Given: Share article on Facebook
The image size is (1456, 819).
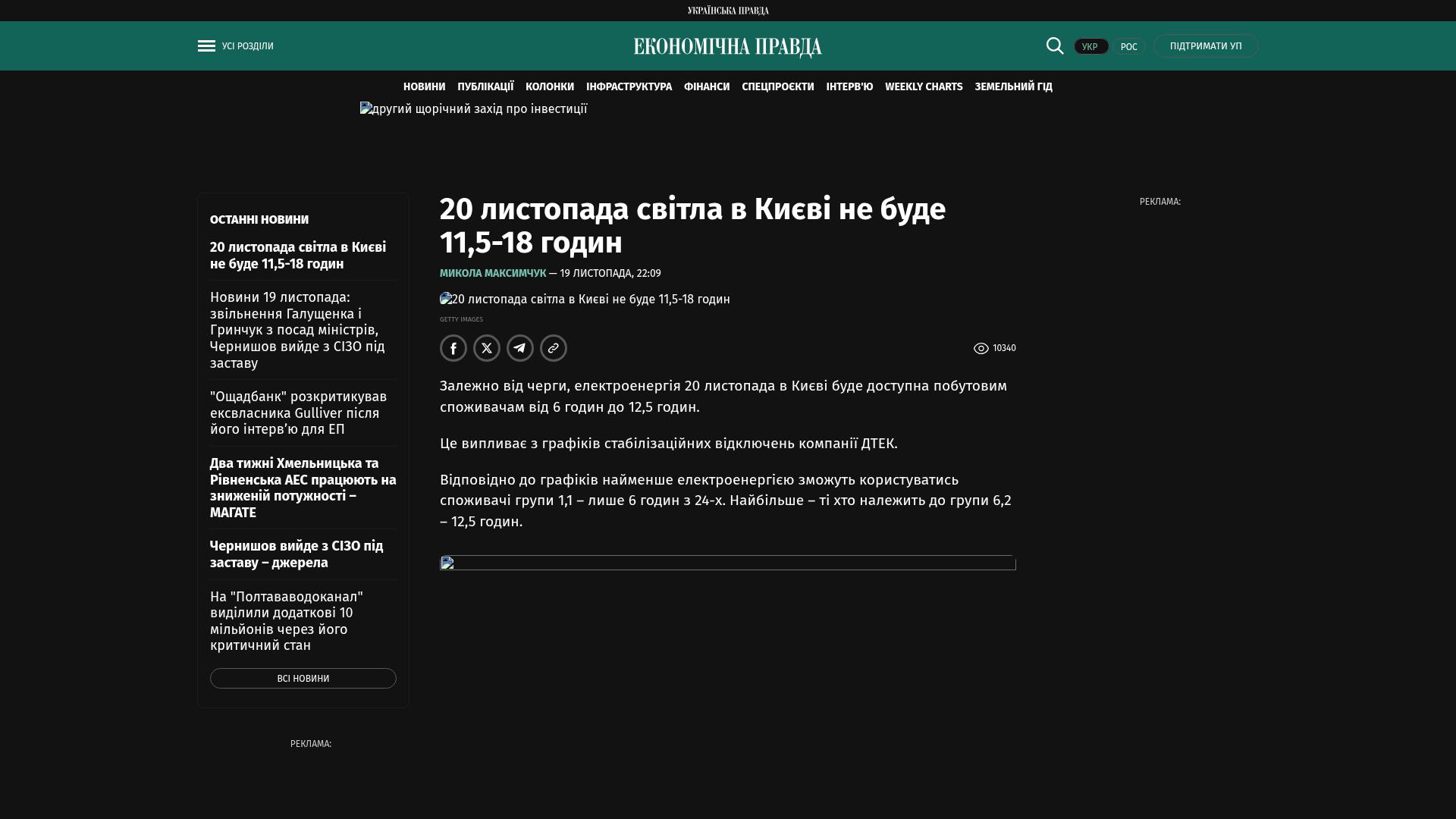Looking at the screenshot, I should pyautogui.click(x=453, y=348).
